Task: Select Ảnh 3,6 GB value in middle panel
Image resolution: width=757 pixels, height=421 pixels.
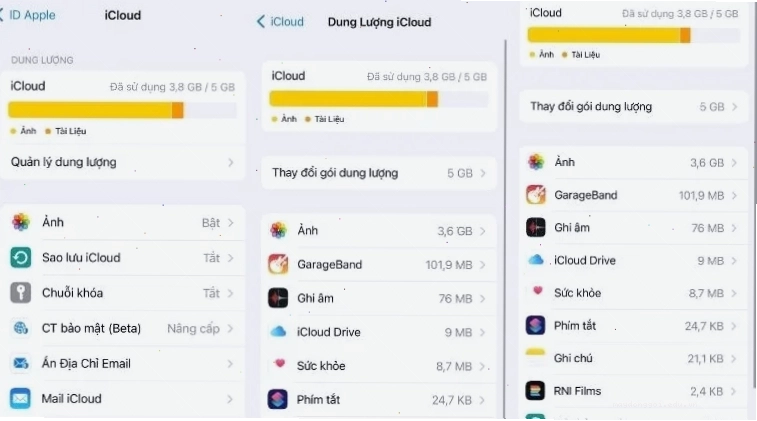Action: (455, 231)
